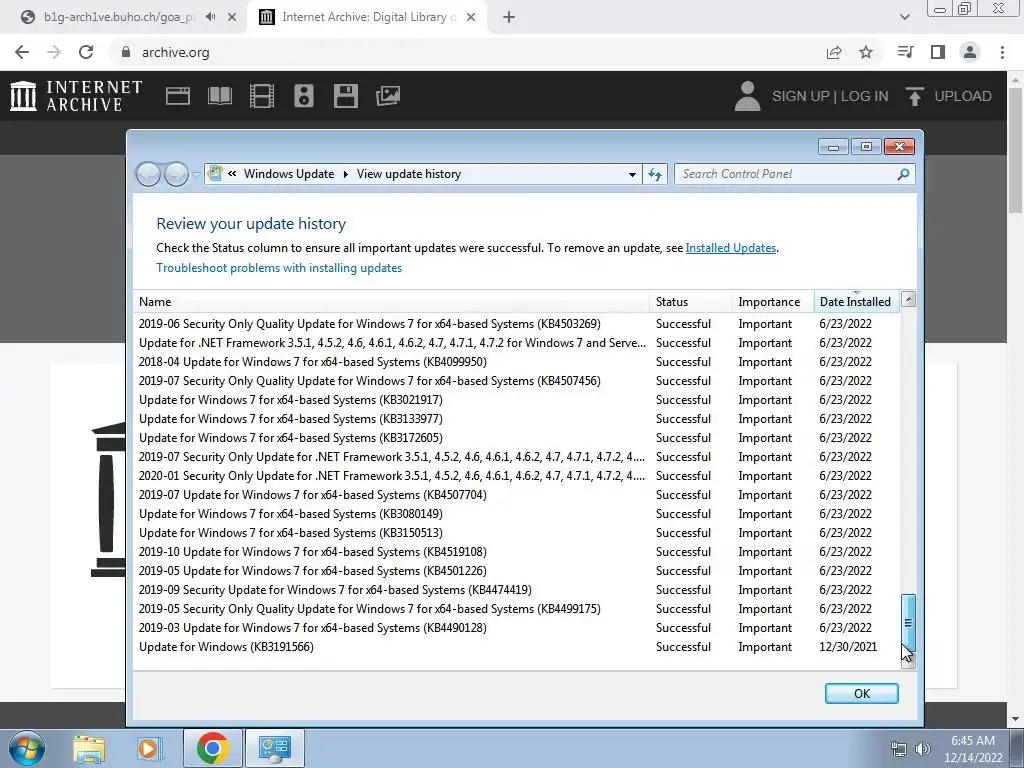Select the Update for Windows (KB3191566) row
Screen dimensions: 1024x768
[516, 647]
